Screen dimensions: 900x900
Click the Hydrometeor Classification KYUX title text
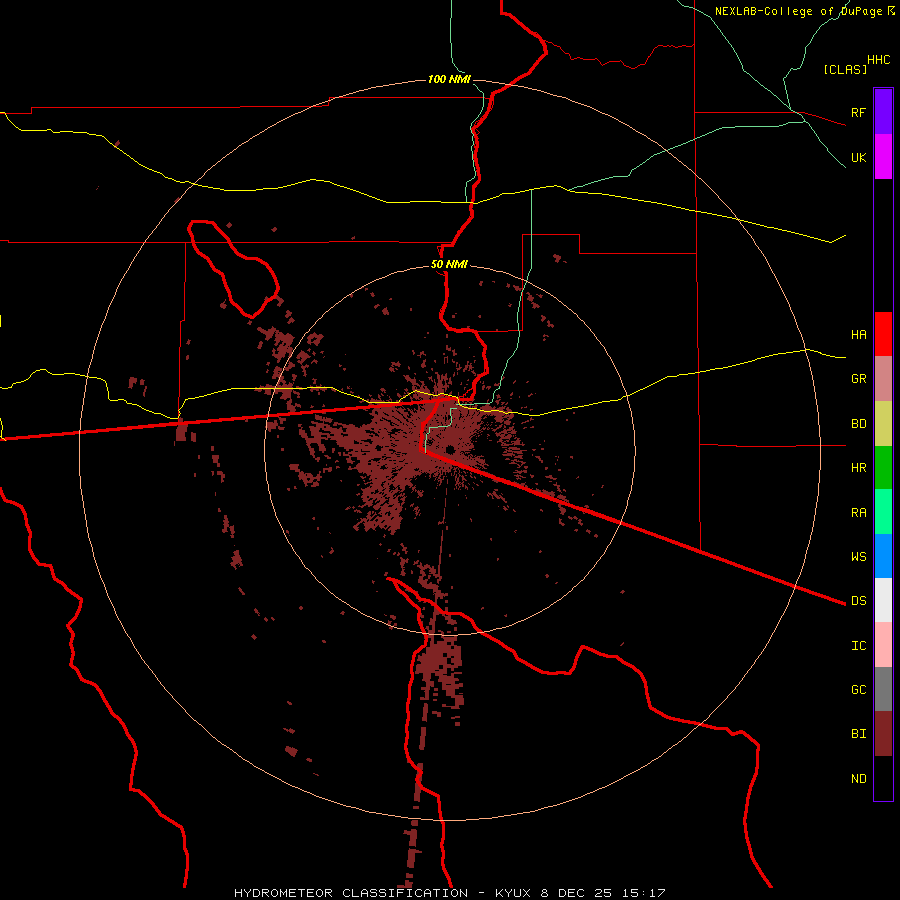pyautogui.click(x=449, y=893)
